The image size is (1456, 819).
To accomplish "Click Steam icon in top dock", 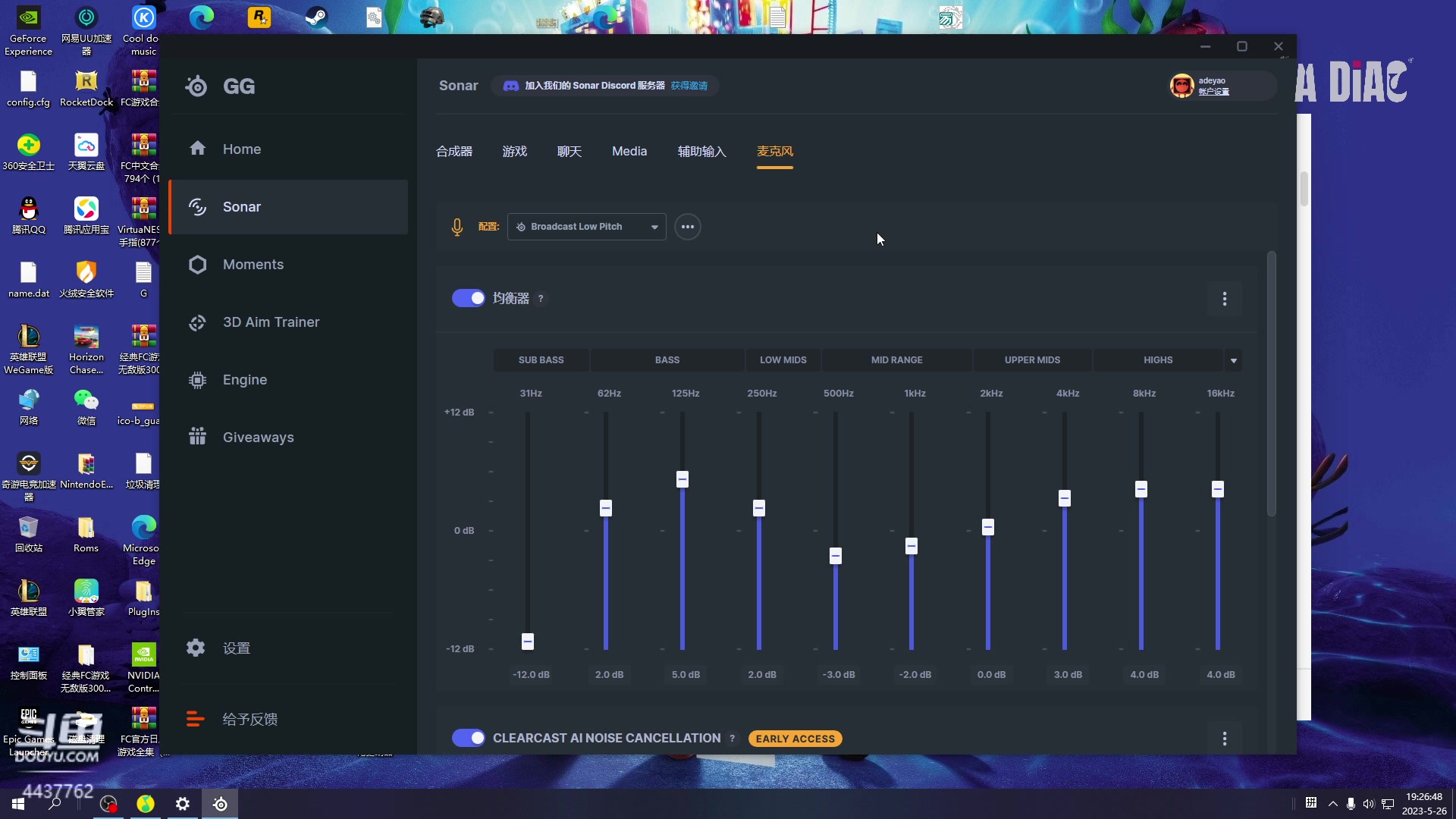I will [316, 17].
